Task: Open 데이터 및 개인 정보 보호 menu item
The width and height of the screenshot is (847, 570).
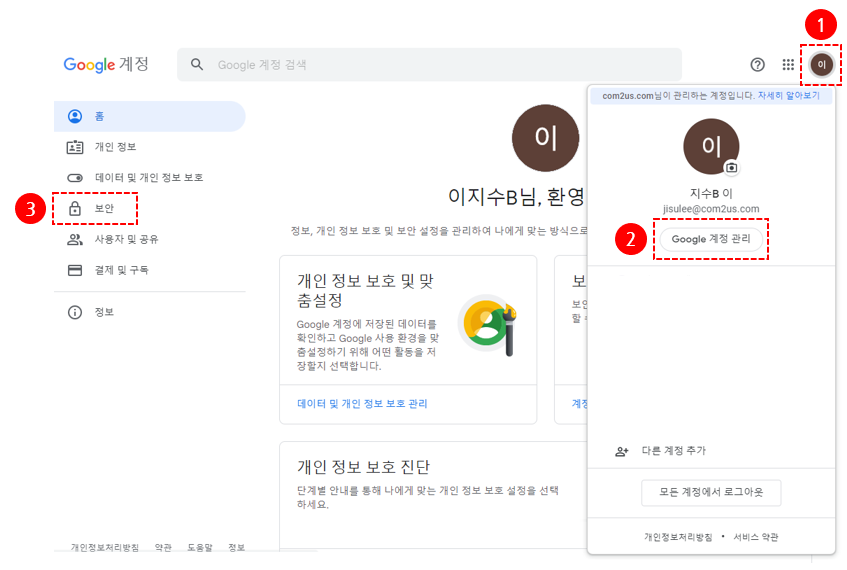Action: pyautogui.click(x=150, y=178)
